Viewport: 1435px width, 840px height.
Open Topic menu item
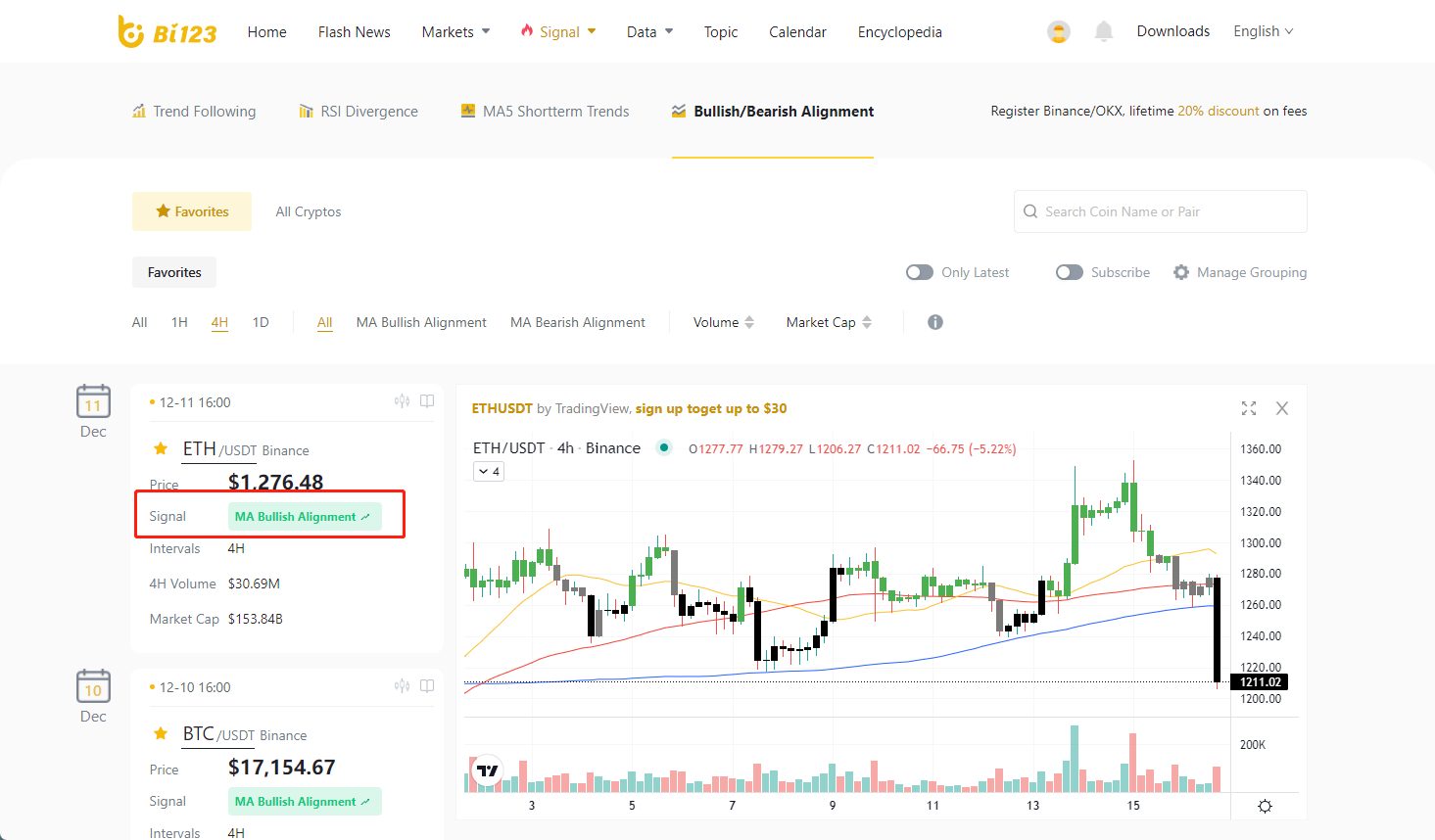click(721, 31)
